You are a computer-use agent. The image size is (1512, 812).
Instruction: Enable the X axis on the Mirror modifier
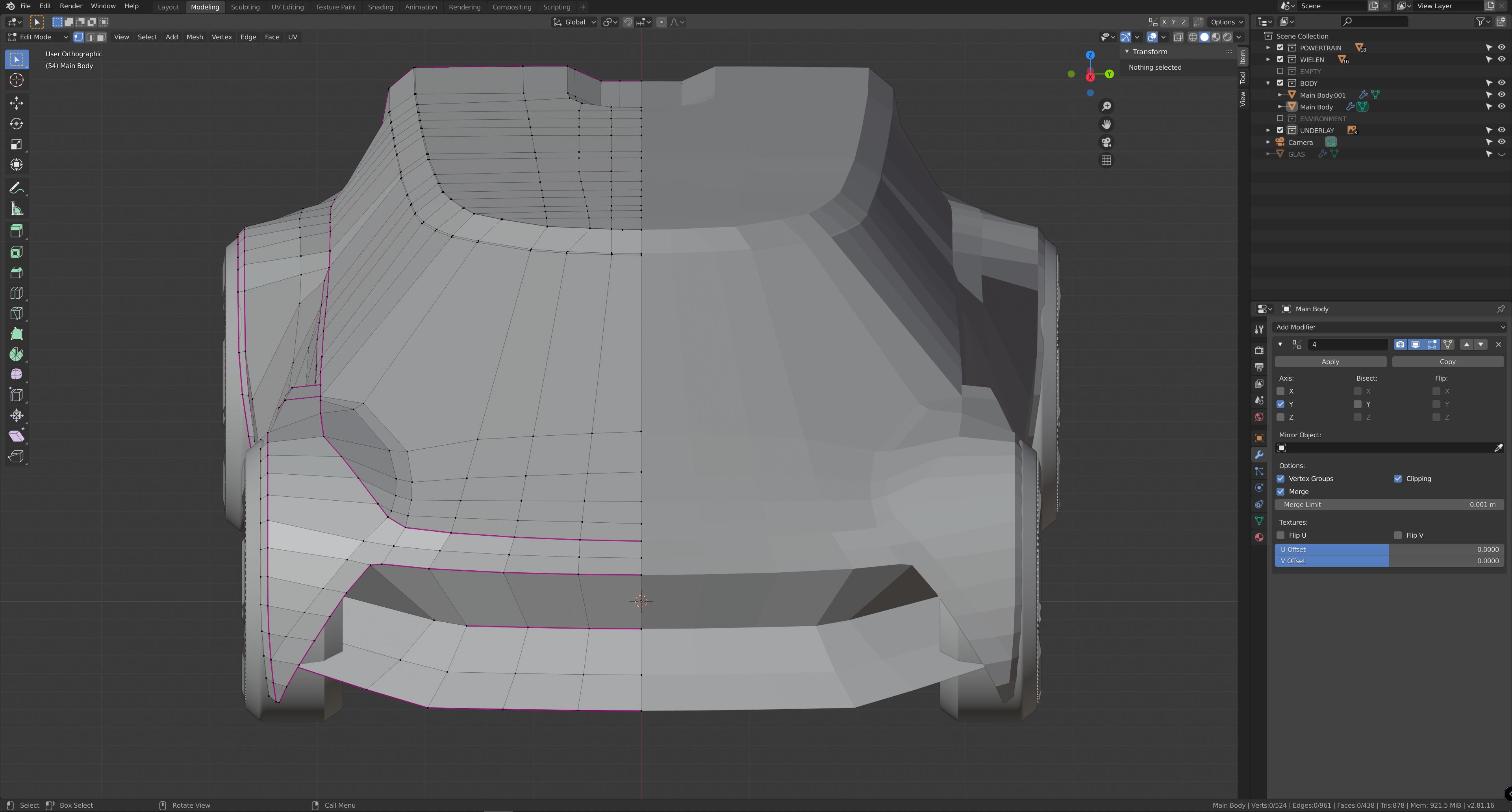pyautogui.click(x=1281, y=391)
